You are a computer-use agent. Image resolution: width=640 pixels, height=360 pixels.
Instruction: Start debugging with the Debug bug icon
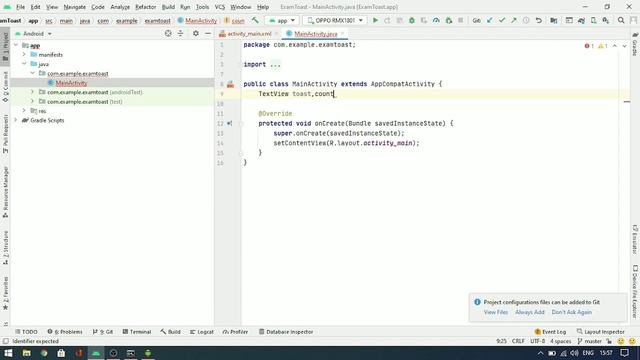pyautogui.click(x=412, y=20)
